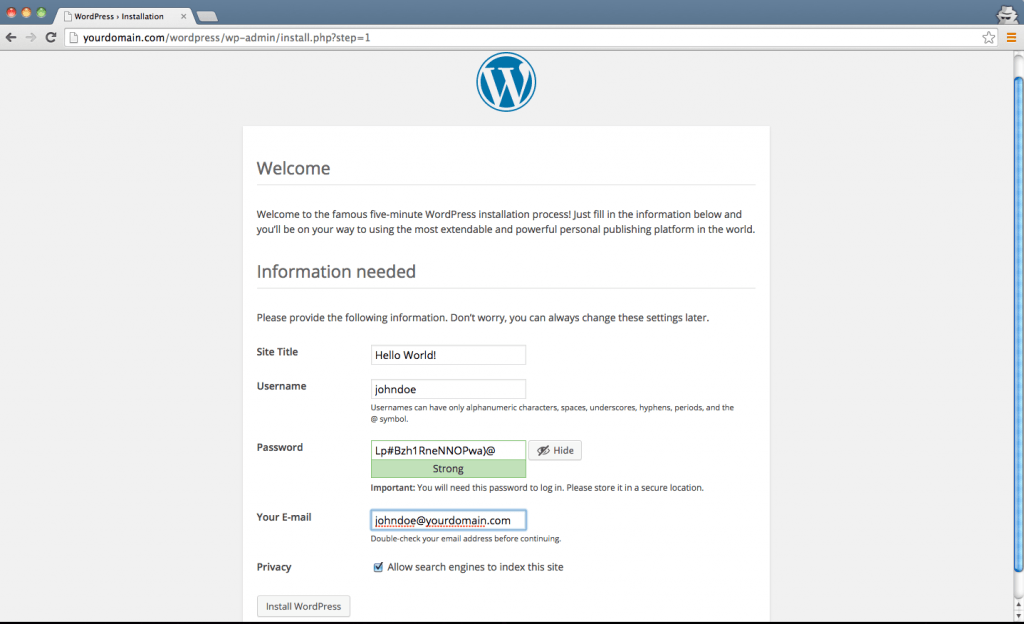
Task: Uncheck allow search engines to index this site
Action: [378, 566]
